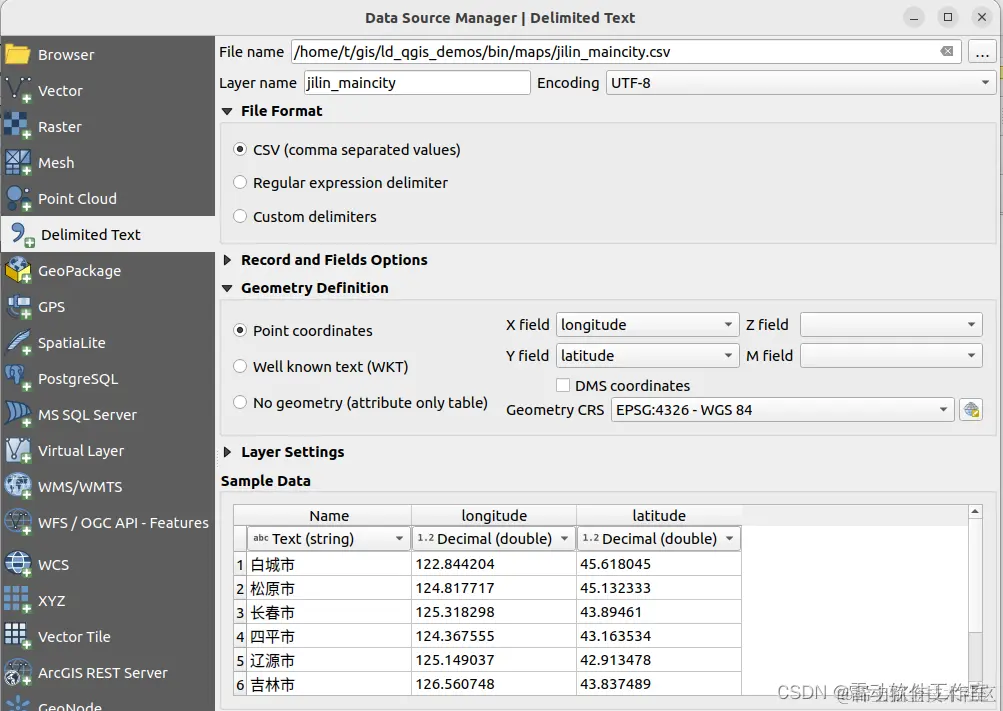This screenshot has width=1003, height=711.
Task: Click the longitude column header
Action: pyautogui.click(x=494, y=515)
